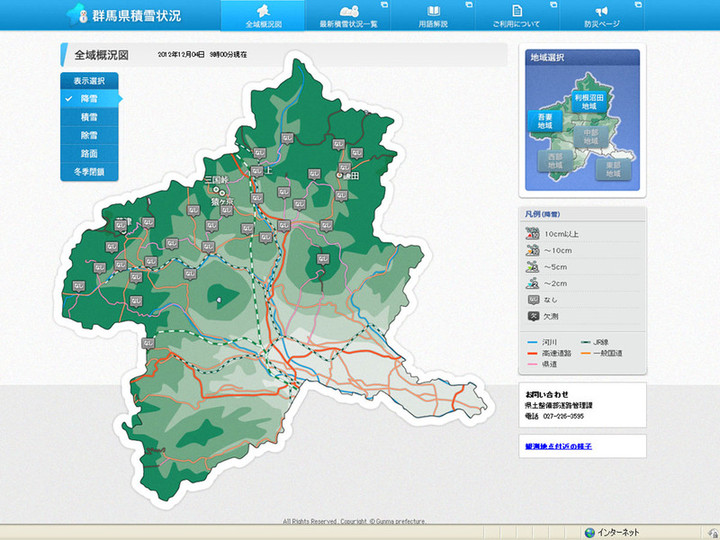Click new-window icon on ご利用について tab
The image size is (720, 540).
[x=553, y=5]
